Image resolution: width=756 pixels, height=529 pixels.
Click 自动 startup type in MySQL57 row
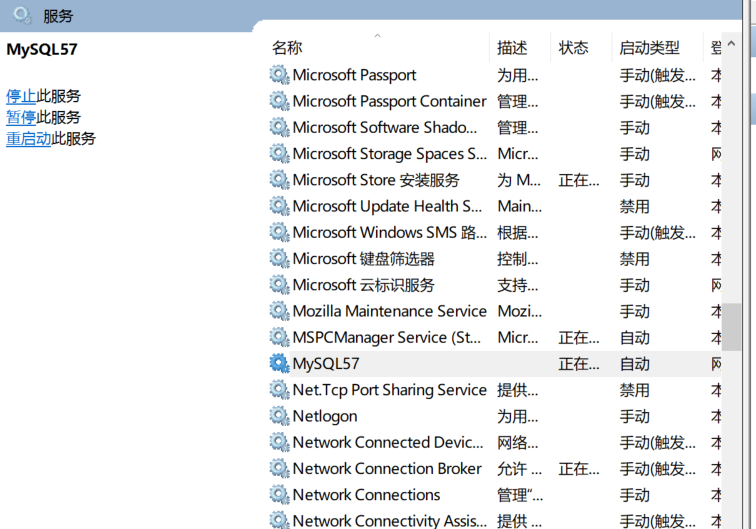pyautogui.click(x=634, y=364)
